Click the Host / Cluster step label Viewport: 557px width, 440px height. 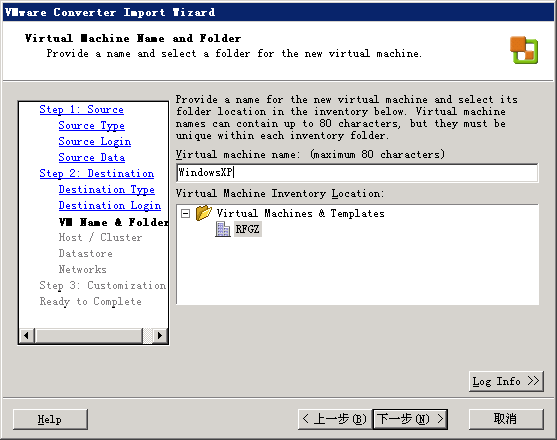pyautogui.click(x=101, y=237)
